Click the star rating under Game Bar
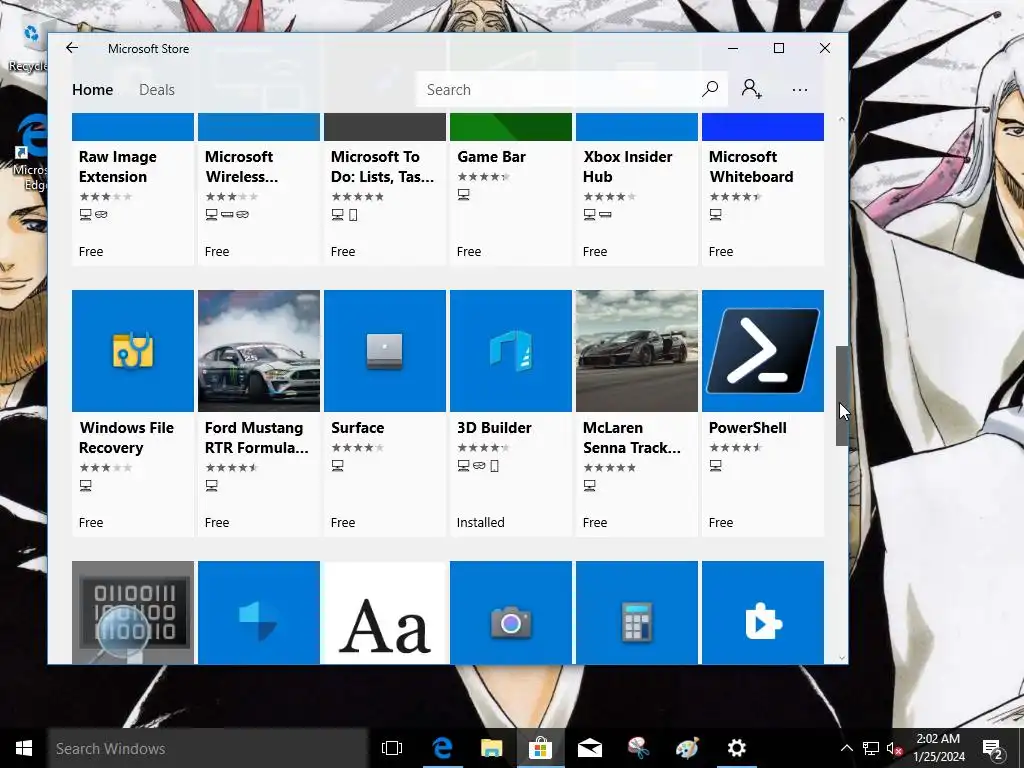This screenshot has height=768, width=1024. [483, 176]
